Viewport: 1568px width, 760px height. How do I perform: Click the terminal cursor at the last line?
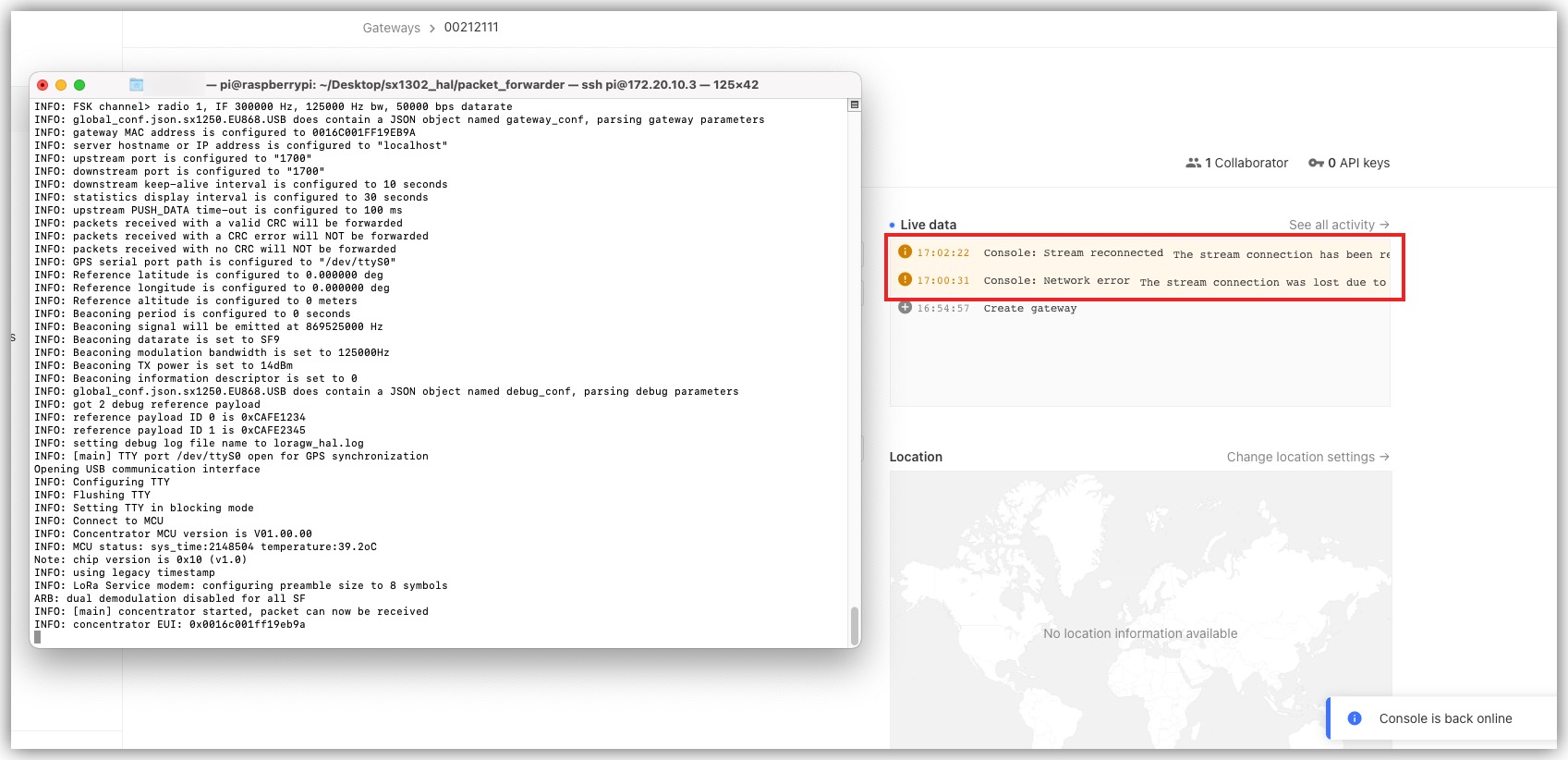38,637
